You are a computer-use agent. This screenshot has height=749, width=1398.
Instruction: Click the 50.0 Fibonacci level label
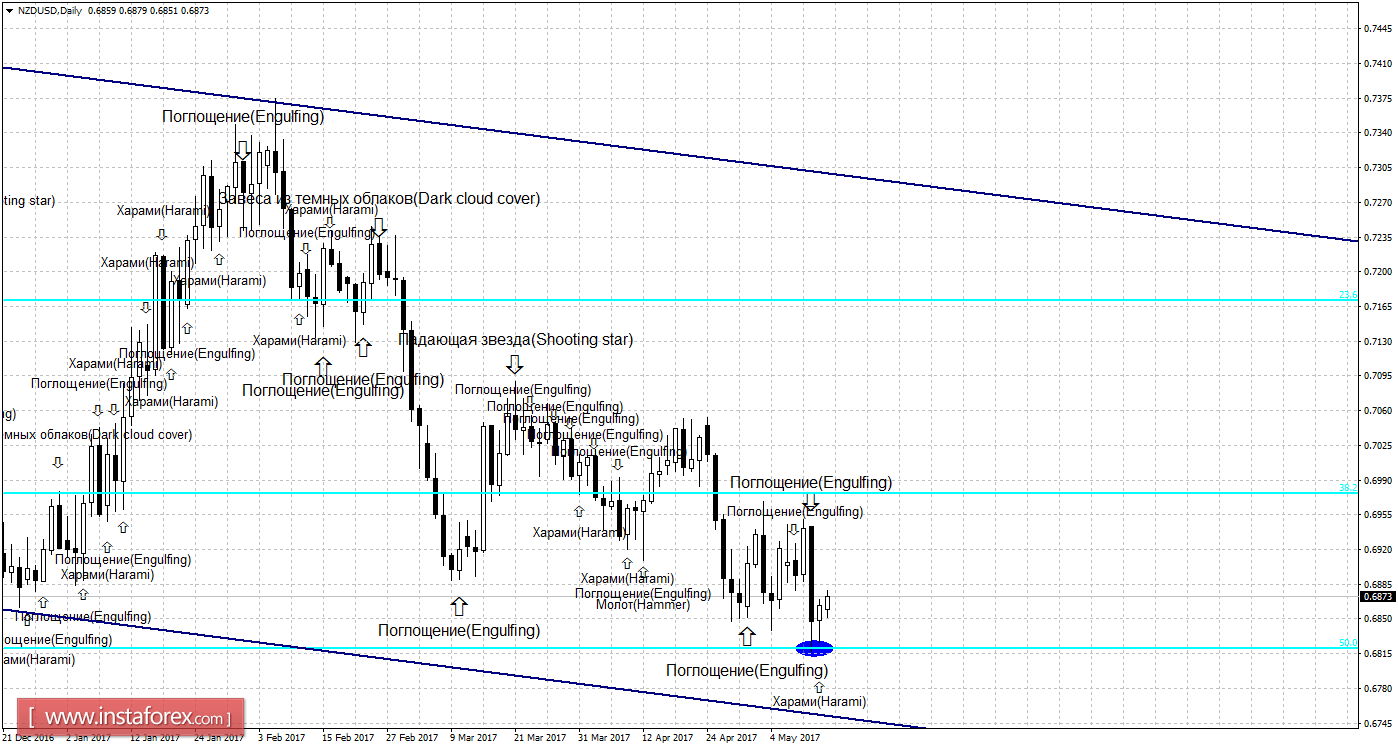[x=1348, y=643]
